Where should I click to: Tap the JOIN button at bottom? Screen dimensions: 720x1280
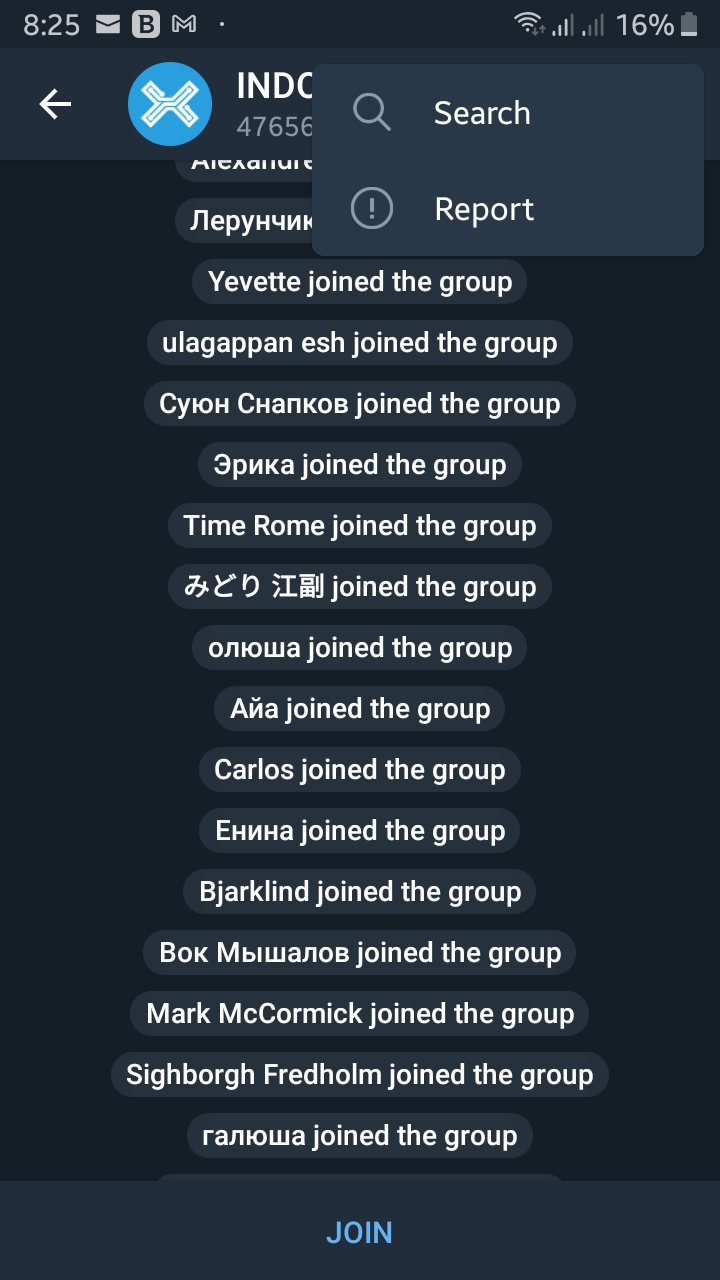coord(360,1232)
